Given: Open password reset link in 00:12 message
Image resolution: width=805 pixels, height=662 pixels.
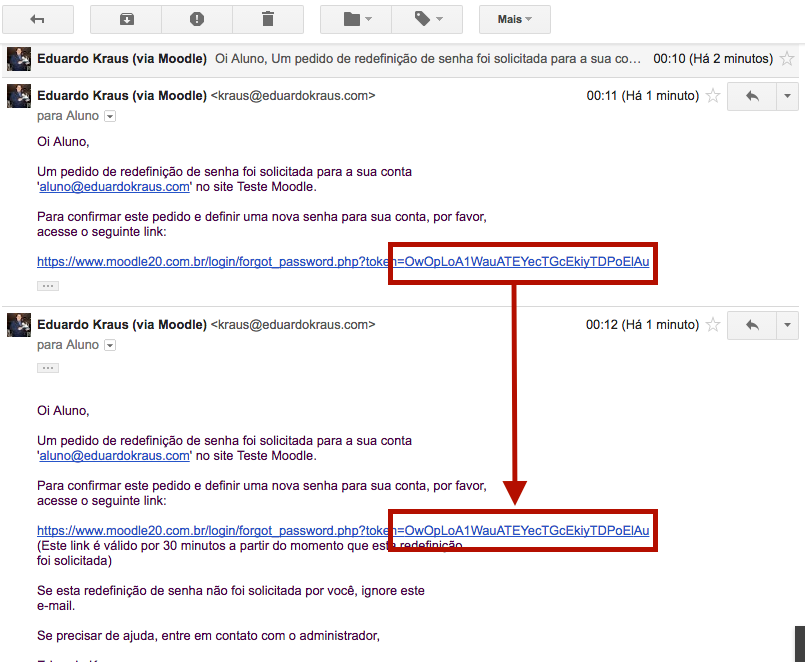Looking at the screenshot, I should tap(343, 531).
